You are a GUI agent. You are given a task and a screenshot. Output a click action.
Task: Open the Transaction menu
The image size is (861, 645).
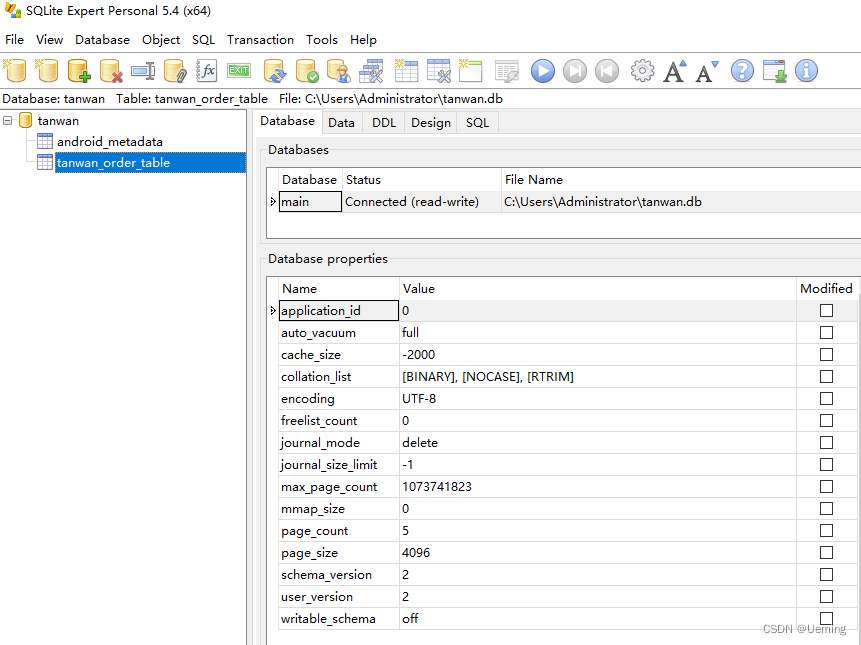click(260, 40)
